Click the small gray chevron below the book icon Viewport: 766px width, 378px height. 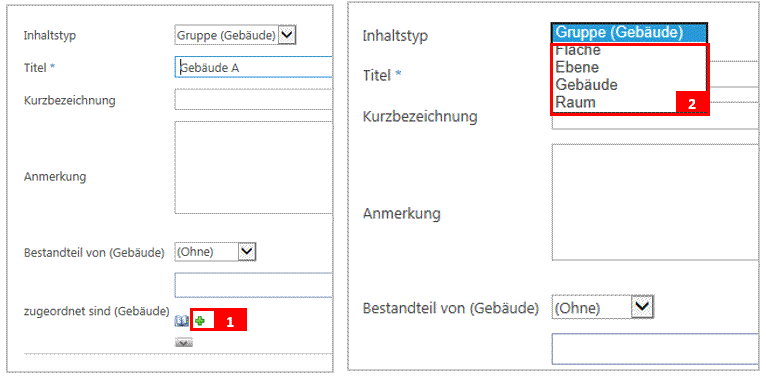(x=184, y=343)
